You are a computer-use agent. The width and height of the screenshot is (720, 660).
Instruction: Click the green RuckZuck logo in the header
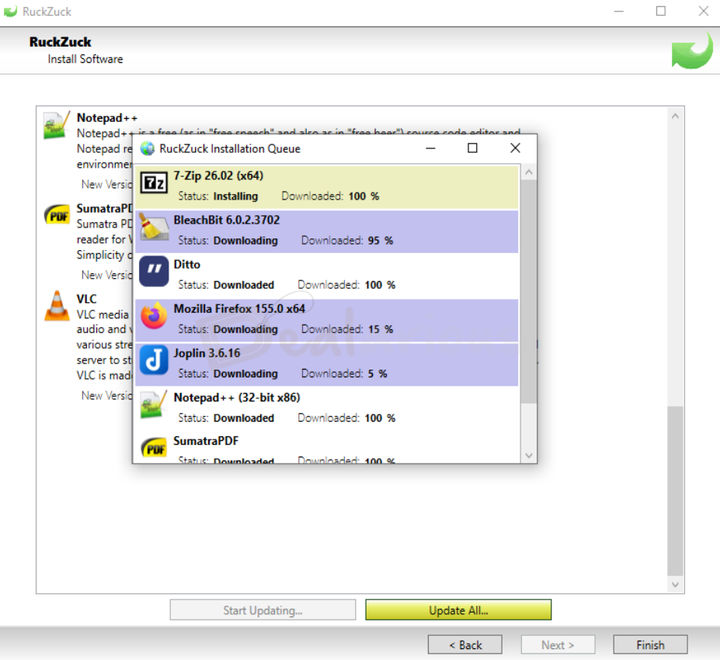(692, 51)
